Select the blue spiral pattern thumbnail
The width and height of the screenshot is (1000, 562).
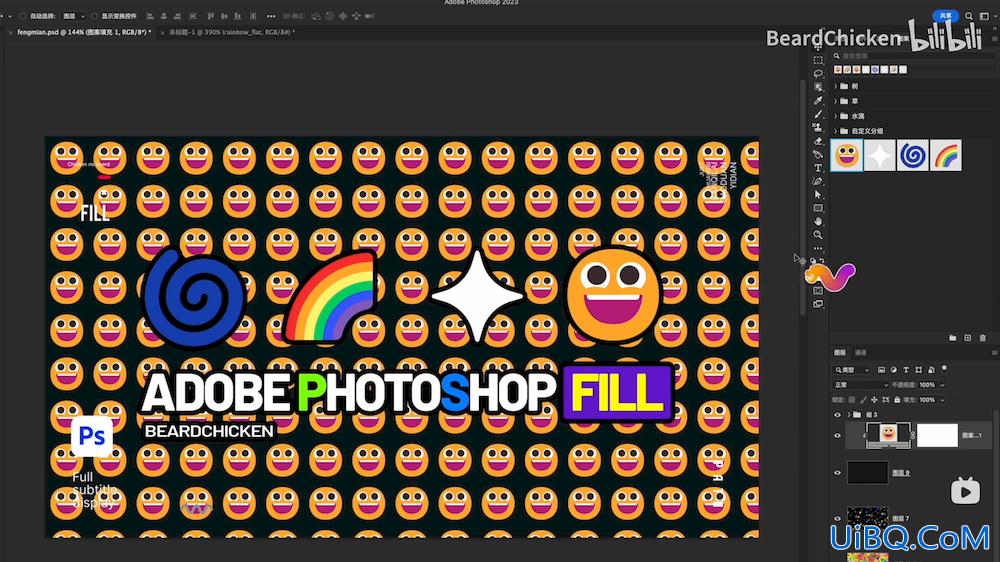tap(913, 156)
